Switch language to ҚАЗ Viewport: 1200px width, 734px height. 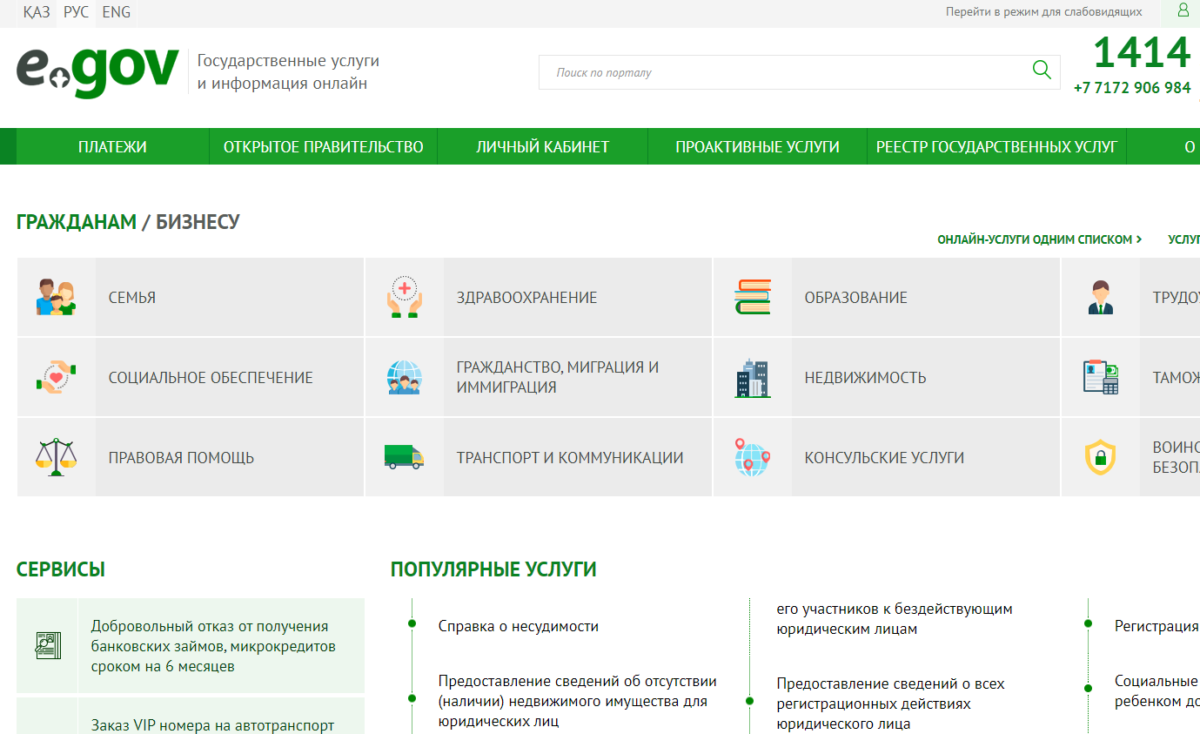[x=37, y=13]
